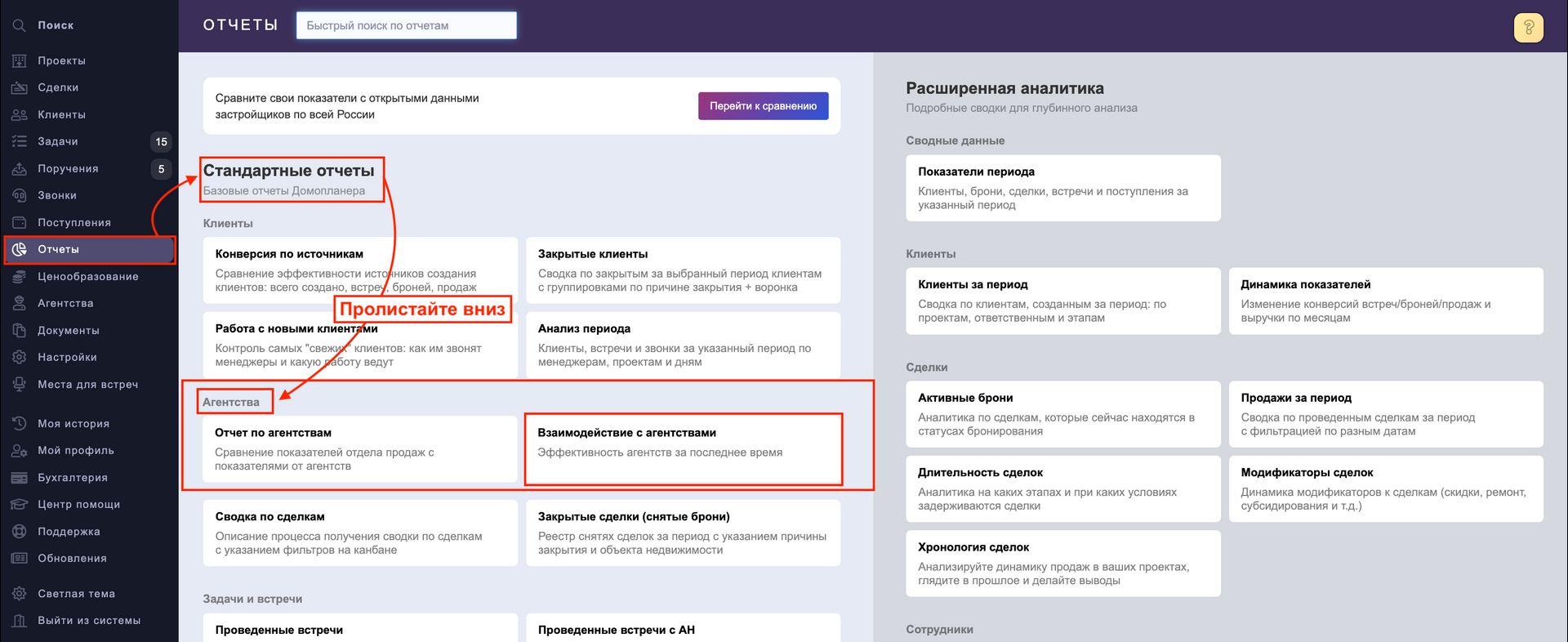This screenshot has height=642, width=1568.
Task: Open the Показатели периода analytics card
Action: [x=1063, y=188]
